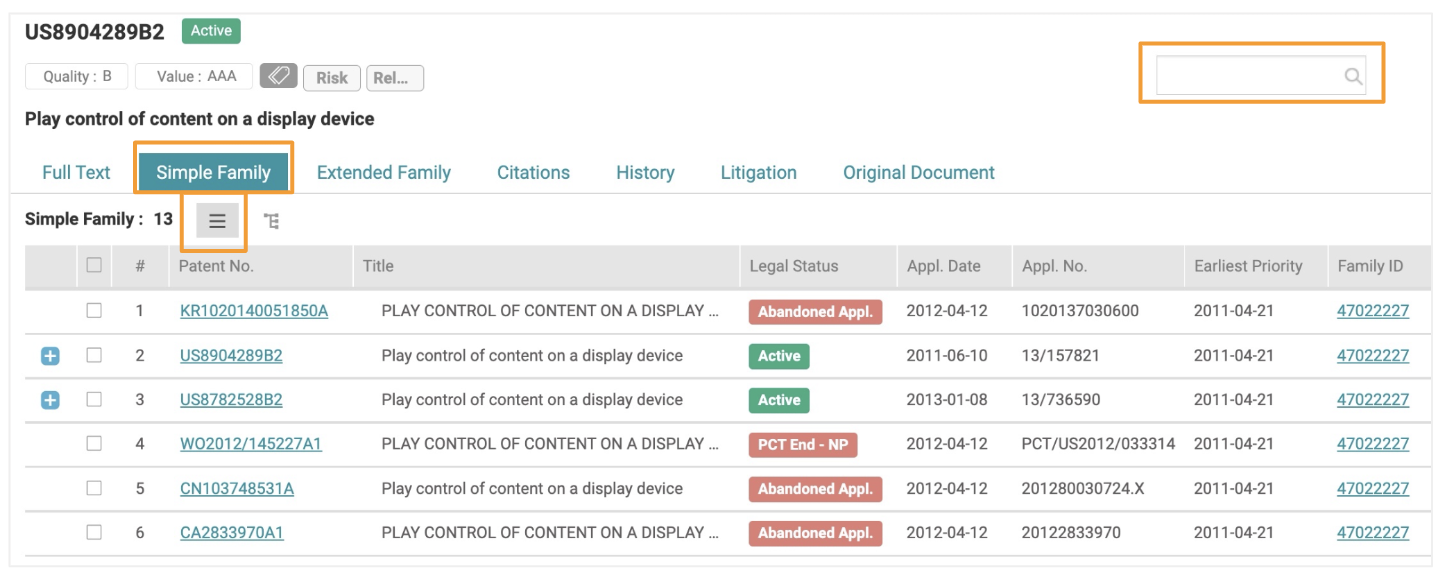Image resolution: width=1452 pixels, height=582 pixels.
Task: Open the Extended Family tab
Action: pyautogui.click(x=384, y=172)
